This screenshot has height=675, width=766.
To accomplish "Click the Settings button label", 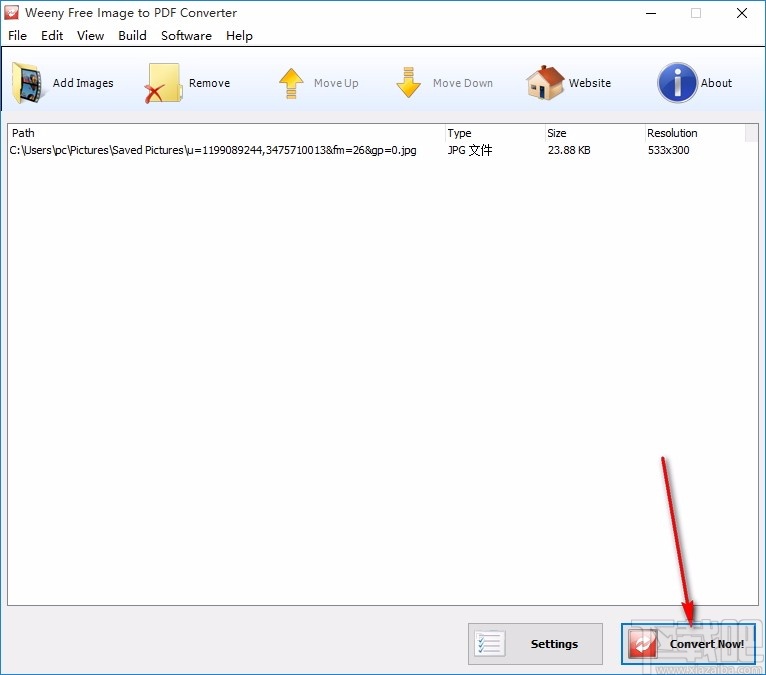I will pyautogui.click(x=554, y=644).
